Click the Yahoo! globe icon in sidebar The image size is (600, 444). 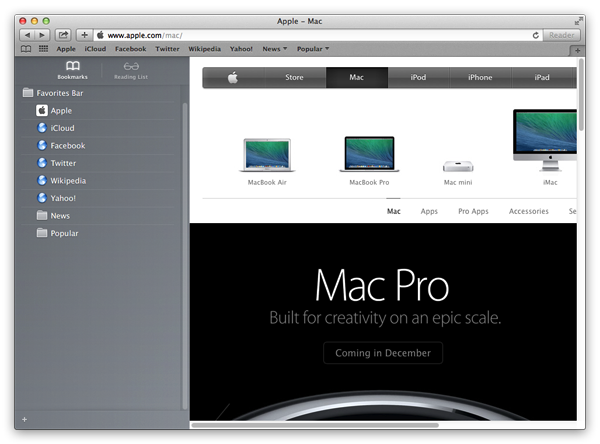42,198
